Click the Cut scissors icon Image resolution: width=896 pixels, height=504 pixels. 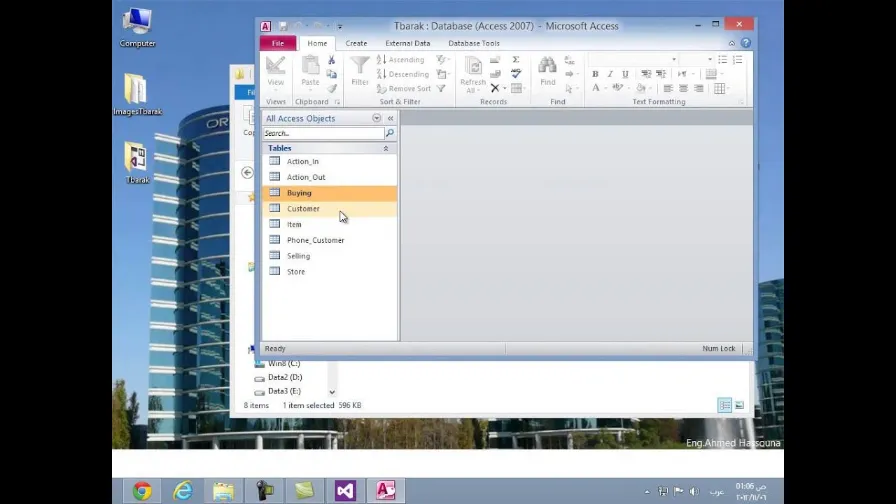331,59
